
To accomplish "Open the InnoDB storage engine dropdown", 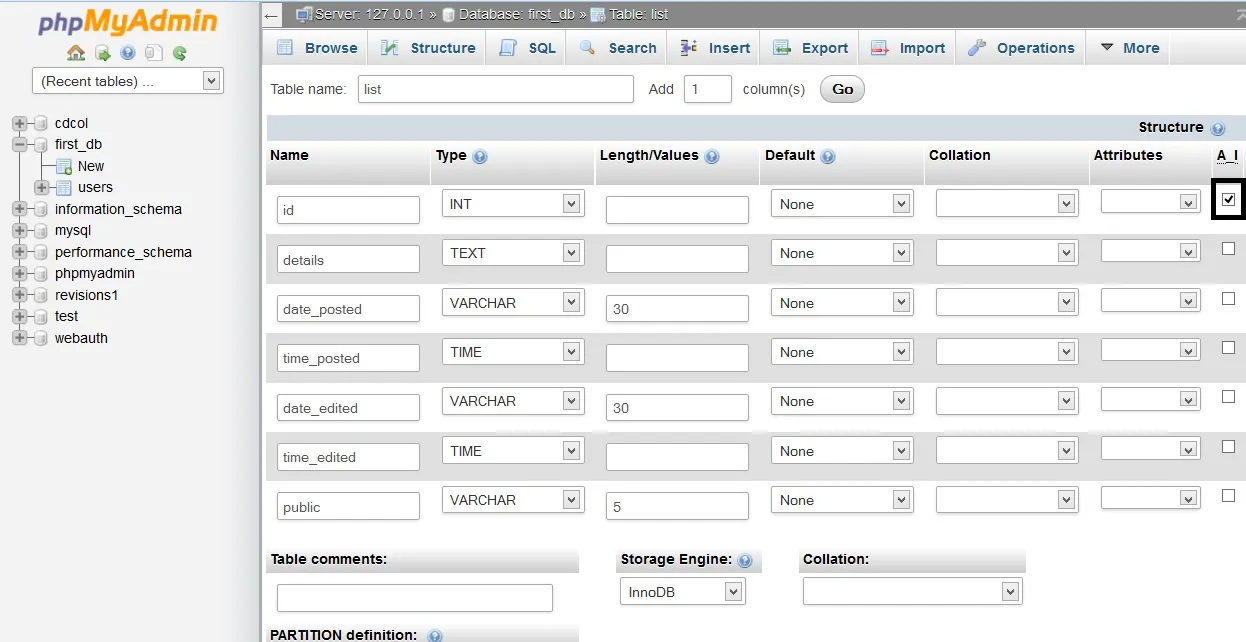I will tap(683, 592).
